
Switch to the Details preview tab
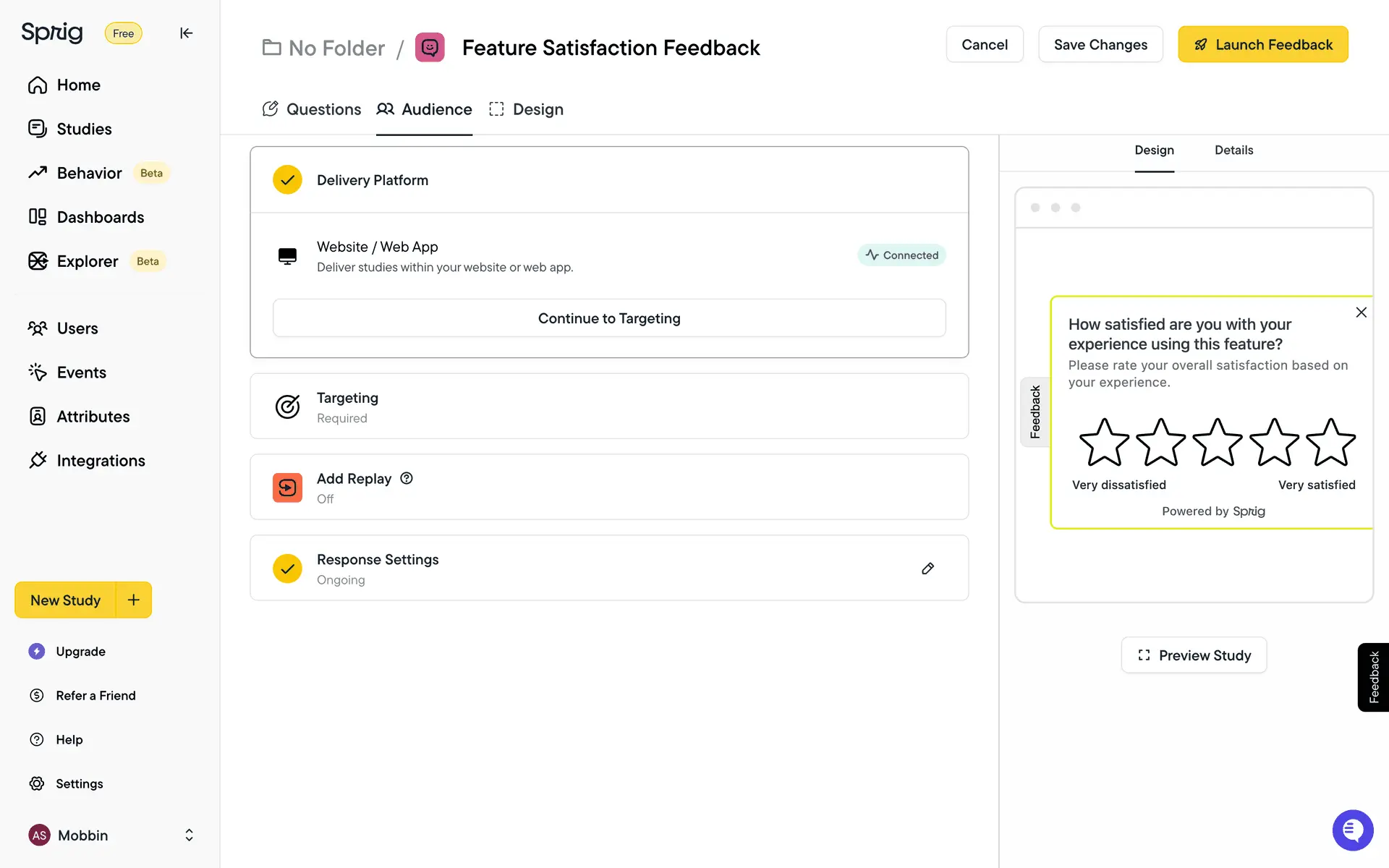[1233, 150]
